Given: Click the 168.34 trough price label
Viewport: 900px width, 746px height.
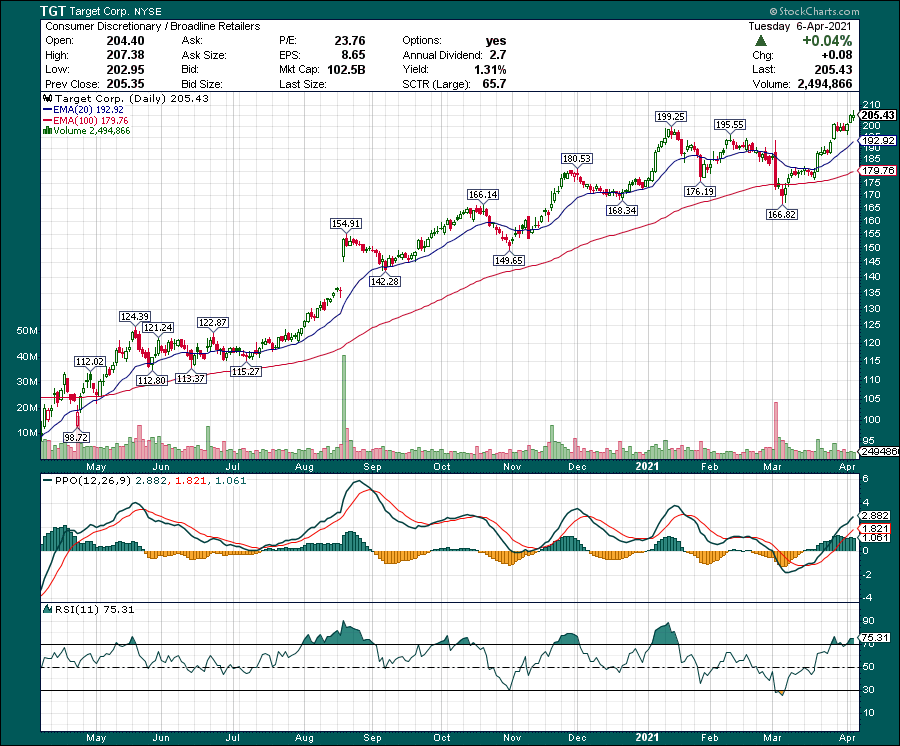Looking at the screenshot, I should [622, 210].
